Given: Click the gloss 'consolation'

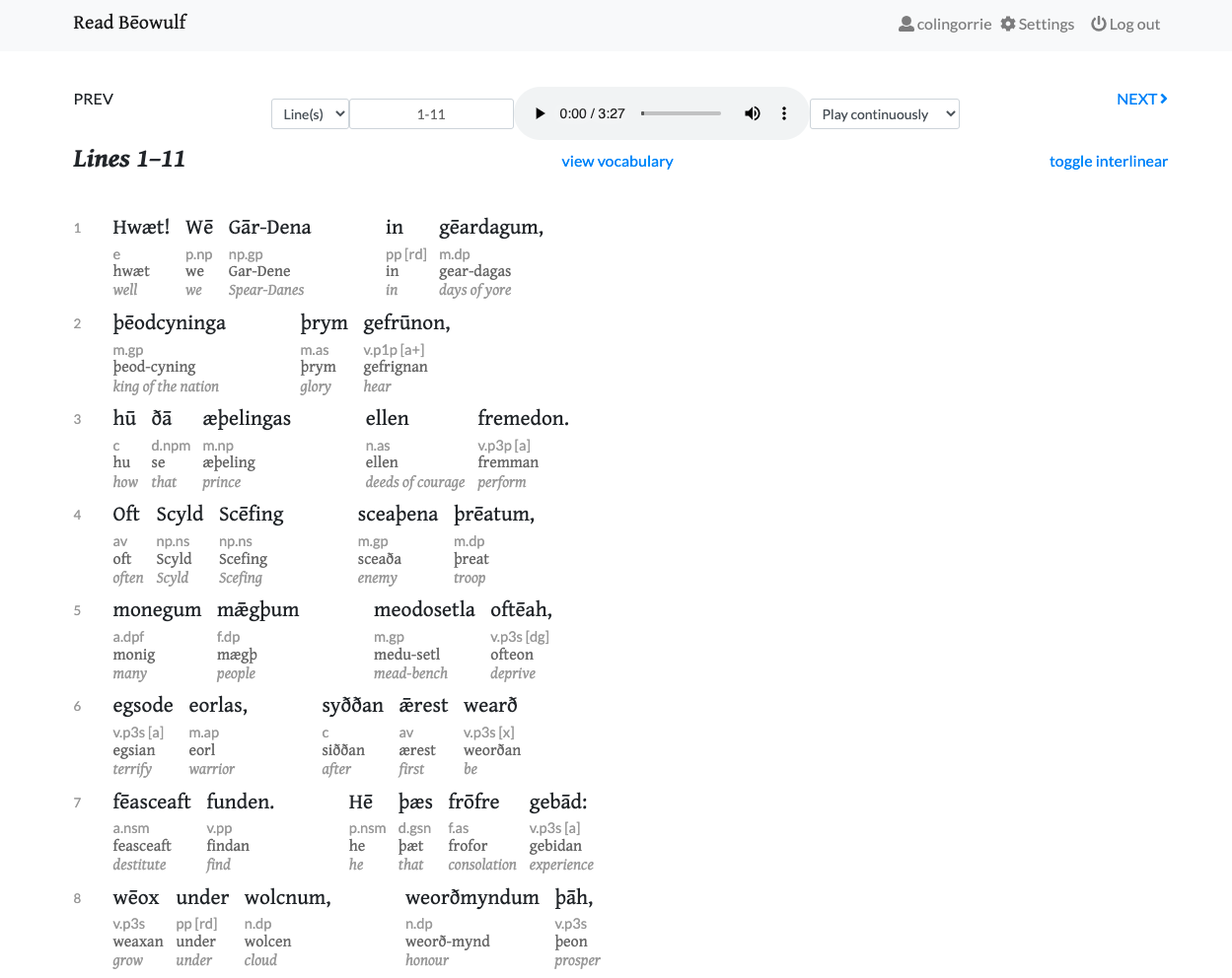Looking at the screenshot, I should [x=482, y=865].
